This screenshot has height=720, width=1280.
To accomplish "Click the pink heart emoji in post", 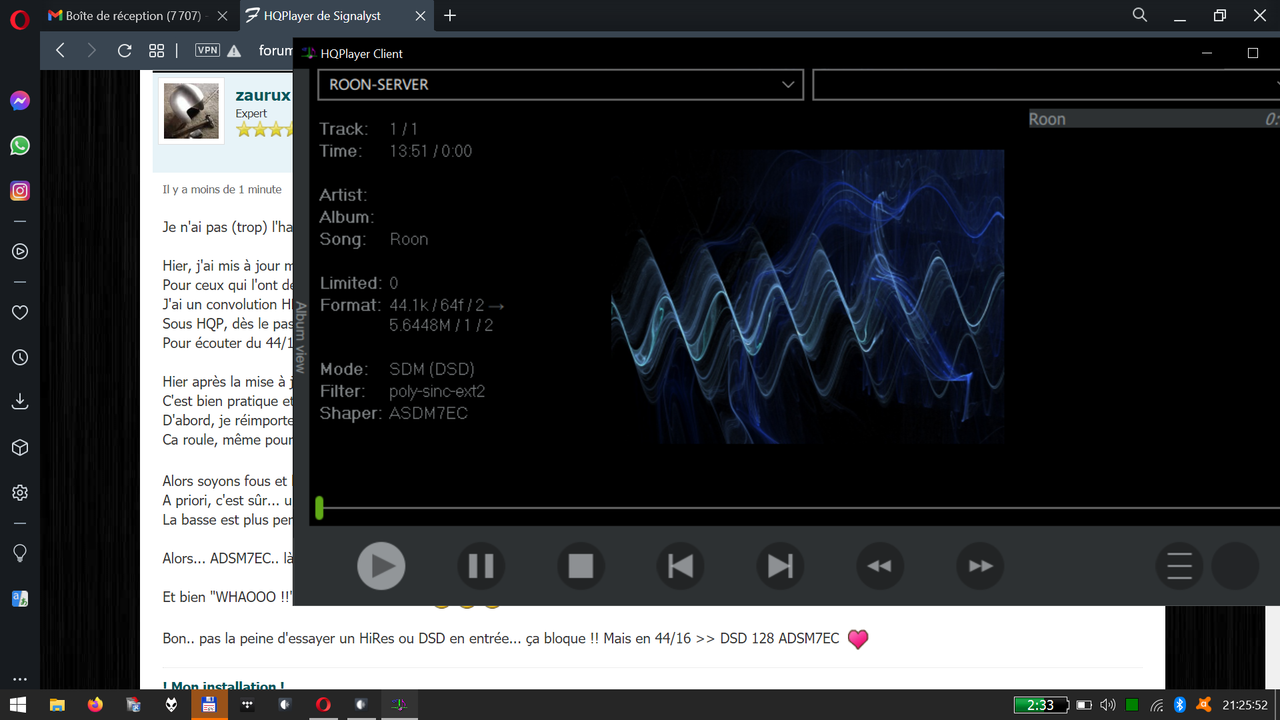I will 857,639.
